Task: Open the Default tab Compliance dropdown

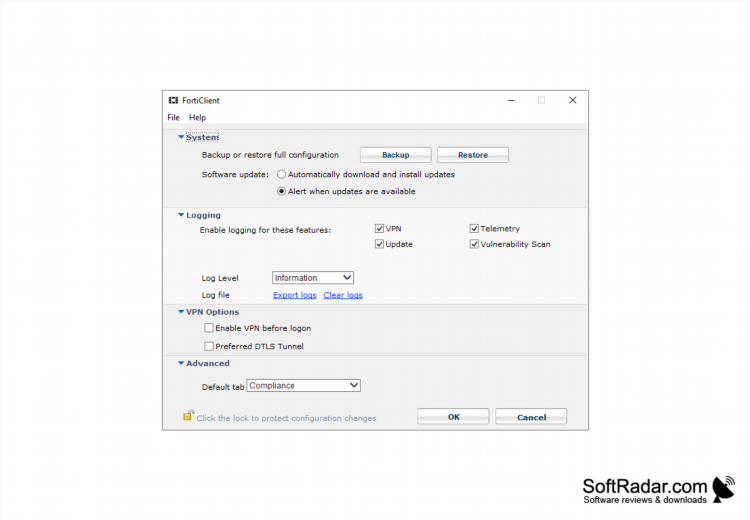Action: (304, 385)
